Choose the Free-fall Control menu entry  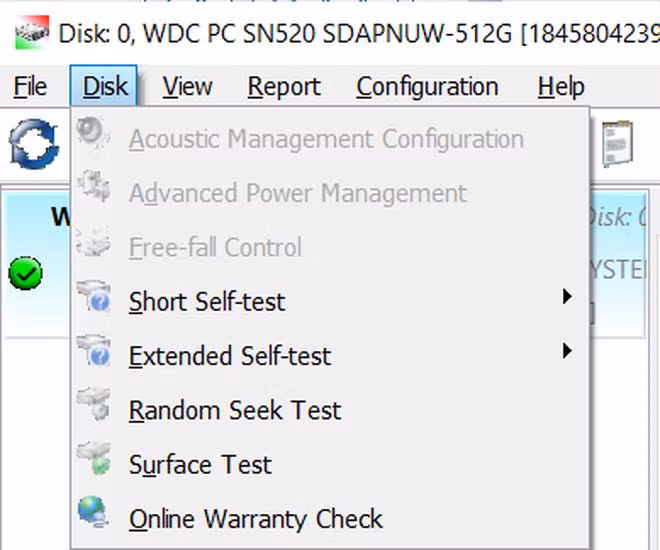(x=215, y=247)
